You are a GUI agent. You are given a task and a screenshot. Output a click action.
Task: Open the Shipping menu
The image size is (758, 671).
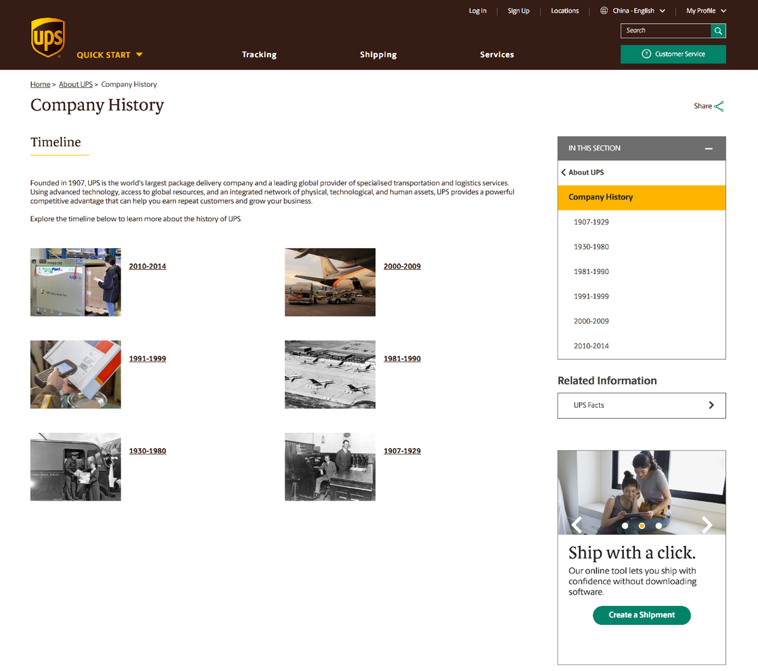[x=378, y=55]
